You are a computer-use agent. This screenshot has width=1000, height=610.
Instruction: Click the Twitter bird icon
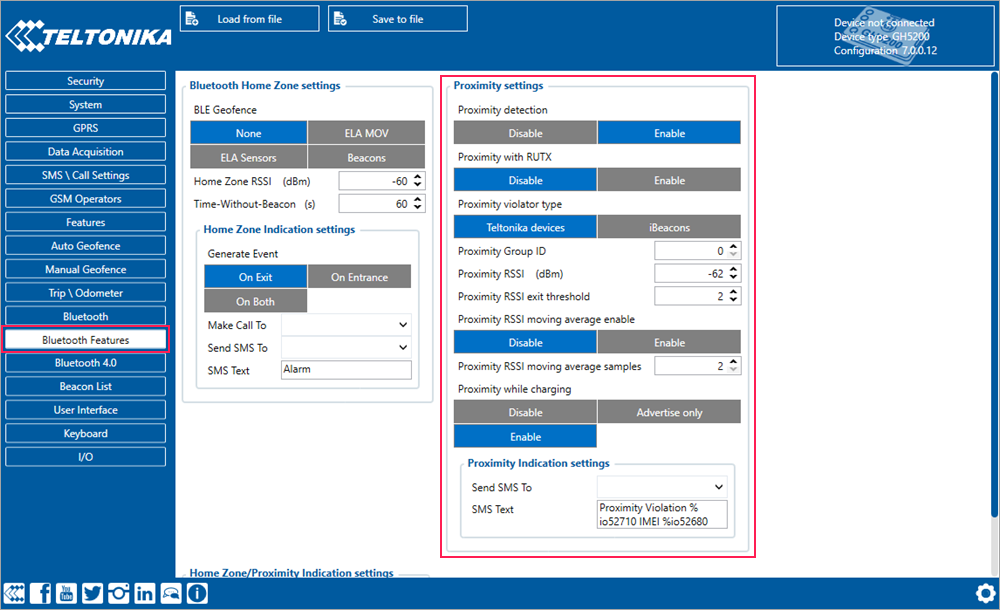point(93,593)
